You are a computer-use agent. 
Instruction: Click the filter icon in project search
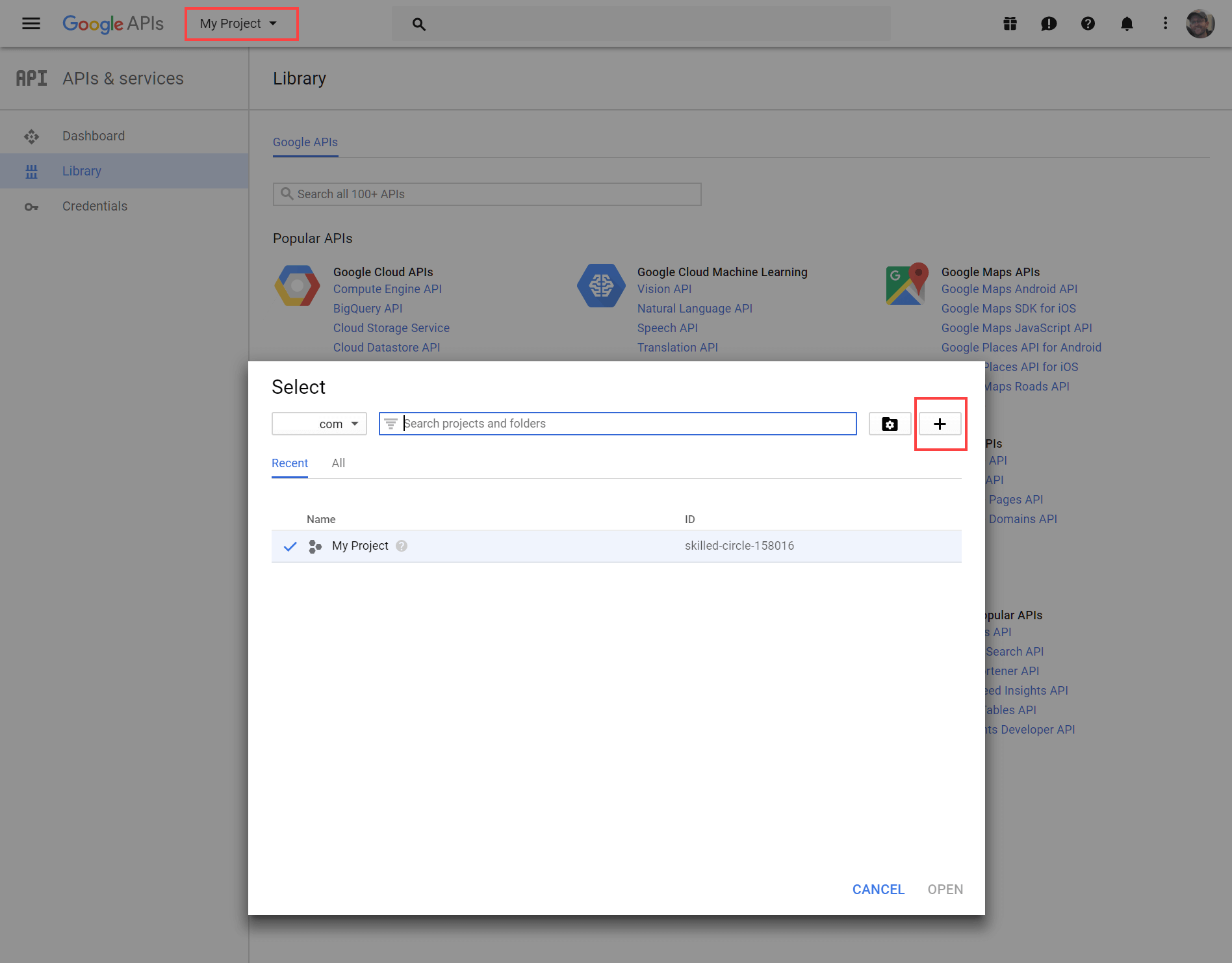tap(391, 424)
